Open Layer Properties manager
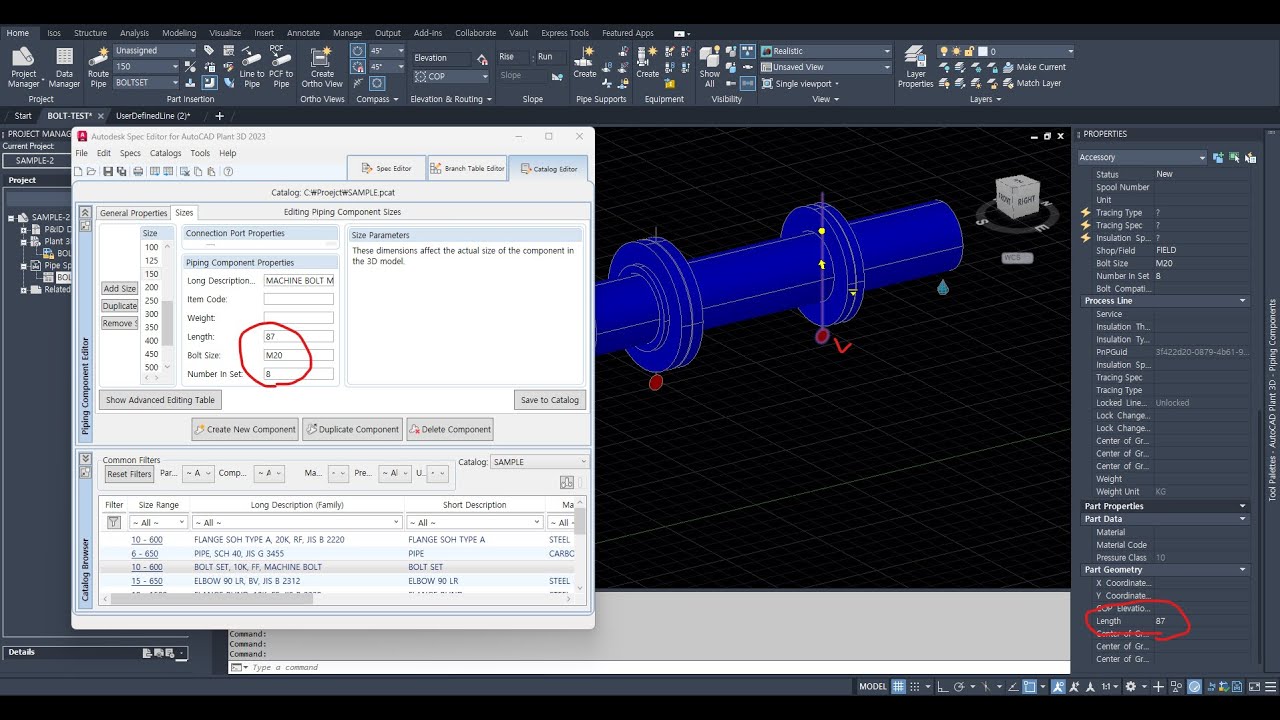 (x=915, y=67)
